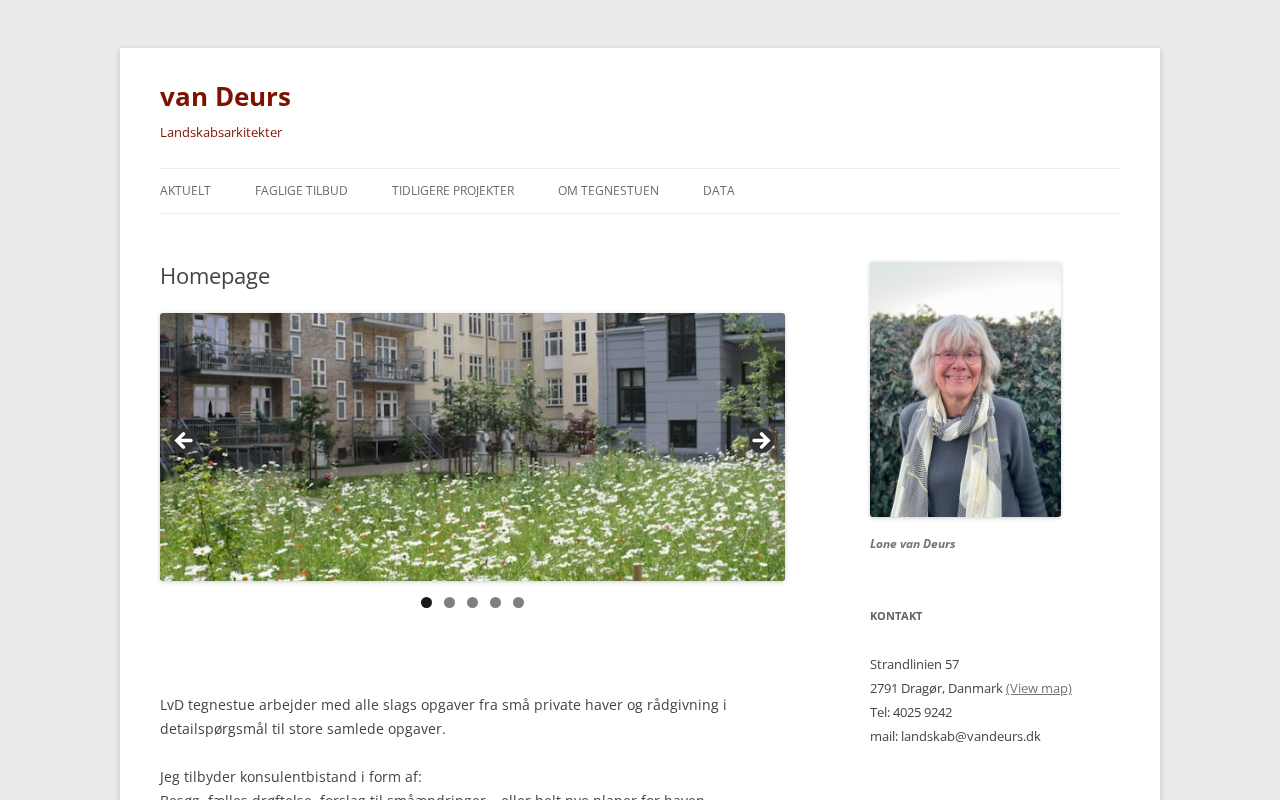
Task: Click the landskab@vandeurs.dk email text
Action: (971, 736)
